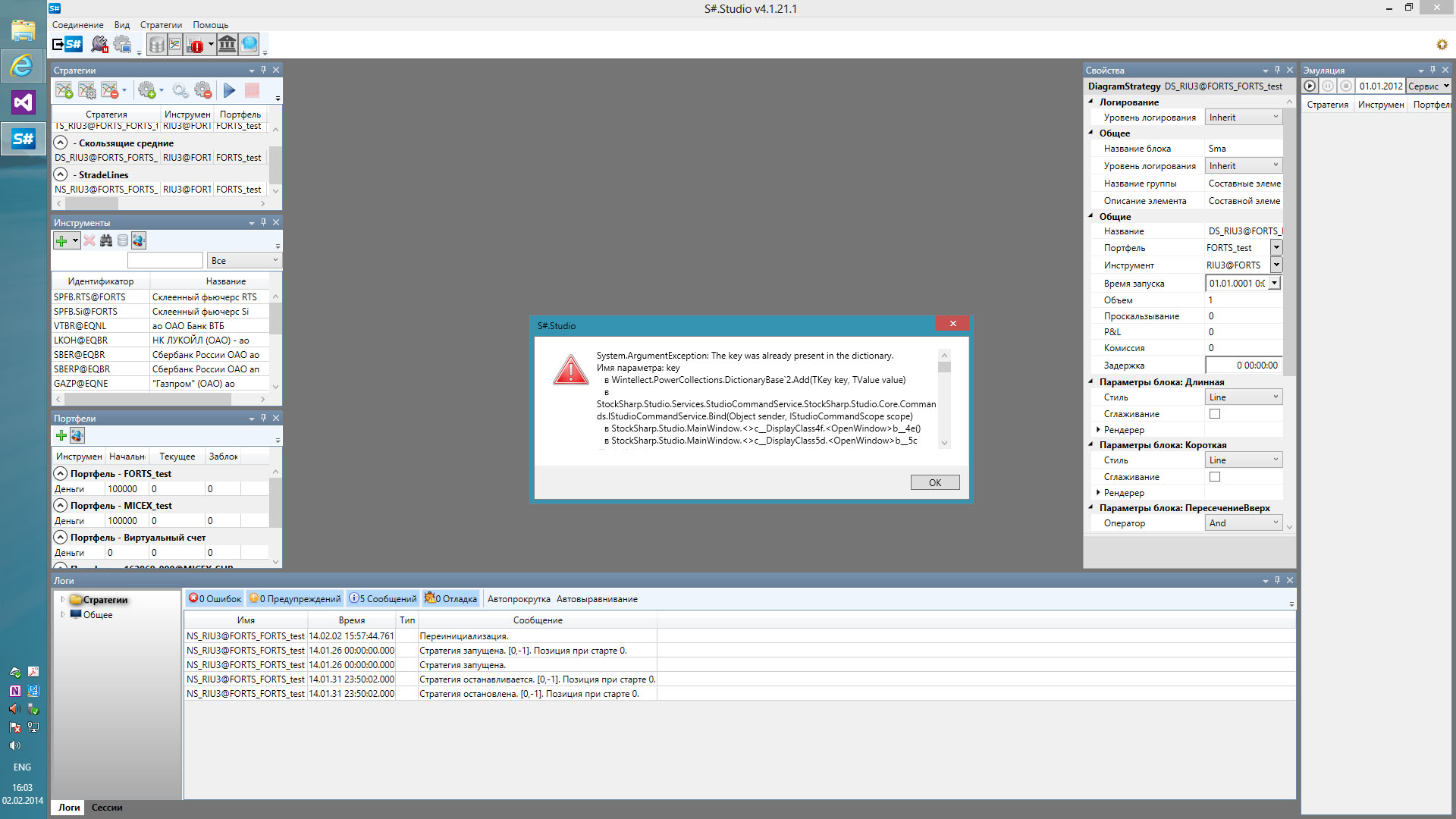This screenshot has height=819, width=1456.
Task: Open the Вид menu
Action: click(122, 25)
